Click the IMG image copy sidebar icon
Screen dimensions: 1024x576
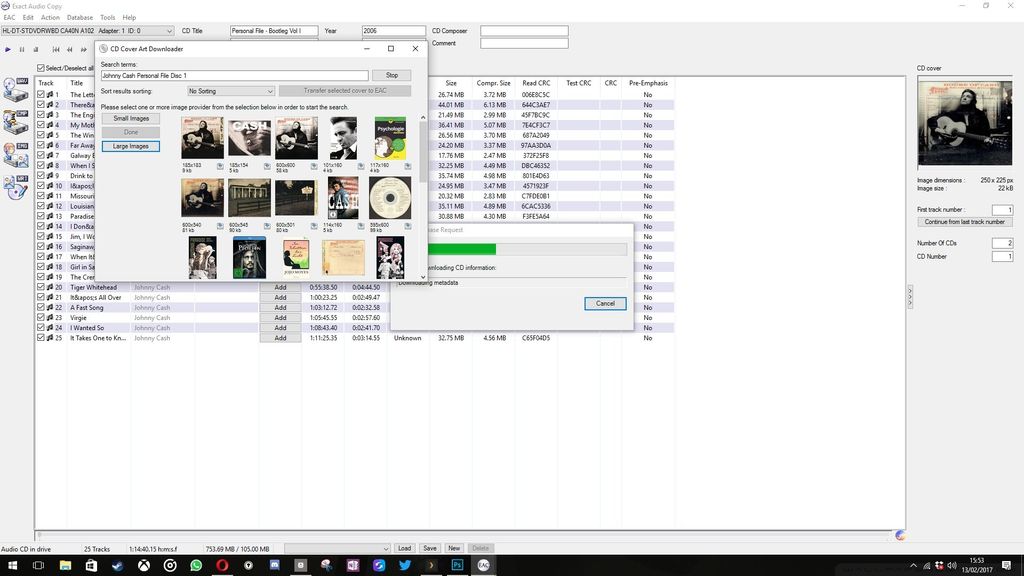click(x=15, y=155)
